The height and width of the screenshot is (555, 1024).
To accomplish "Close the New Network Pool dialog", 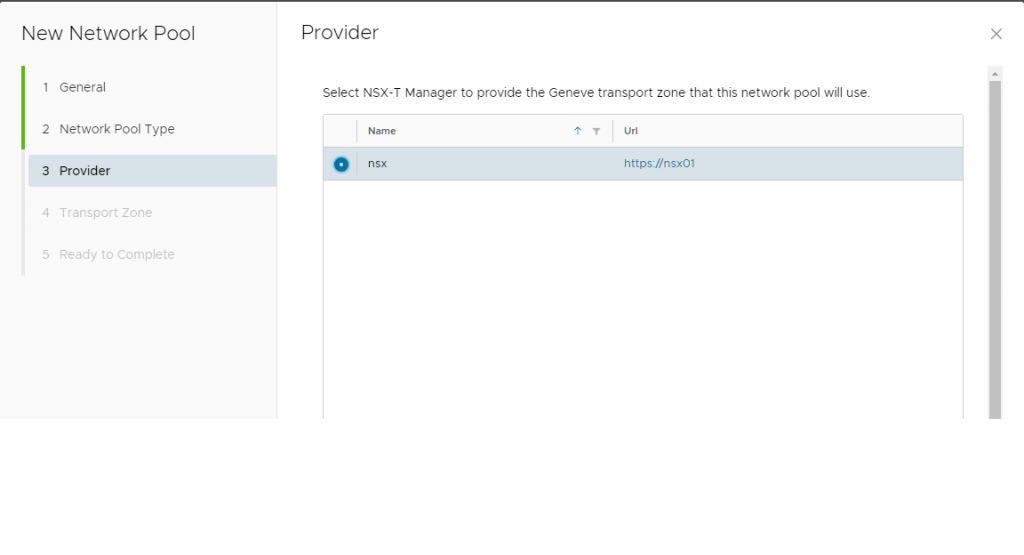I will tap(995, 34).
